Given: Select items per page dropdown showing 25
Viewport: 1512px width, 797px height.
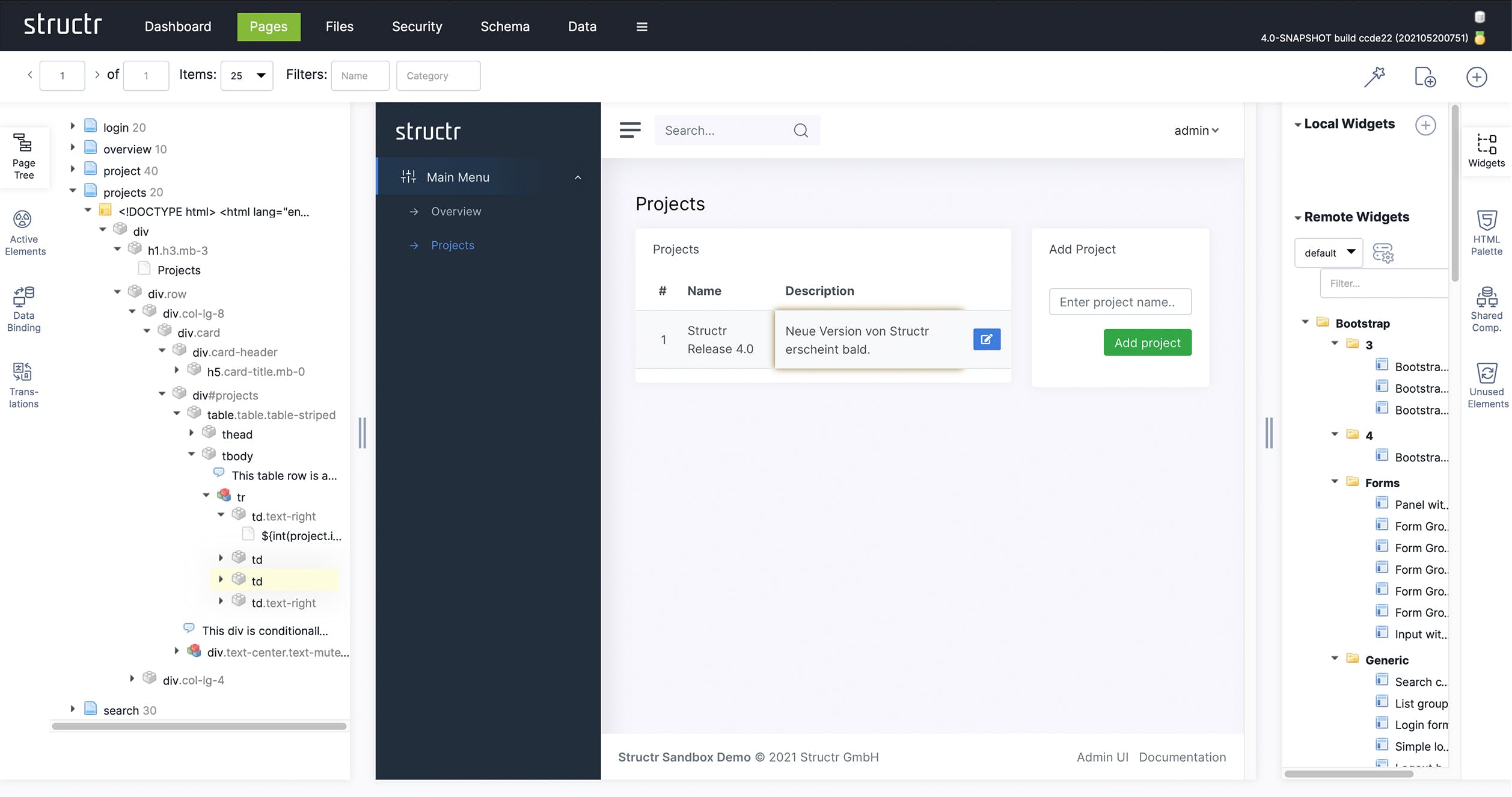Looking at the screenshot, I should (246, 75).
